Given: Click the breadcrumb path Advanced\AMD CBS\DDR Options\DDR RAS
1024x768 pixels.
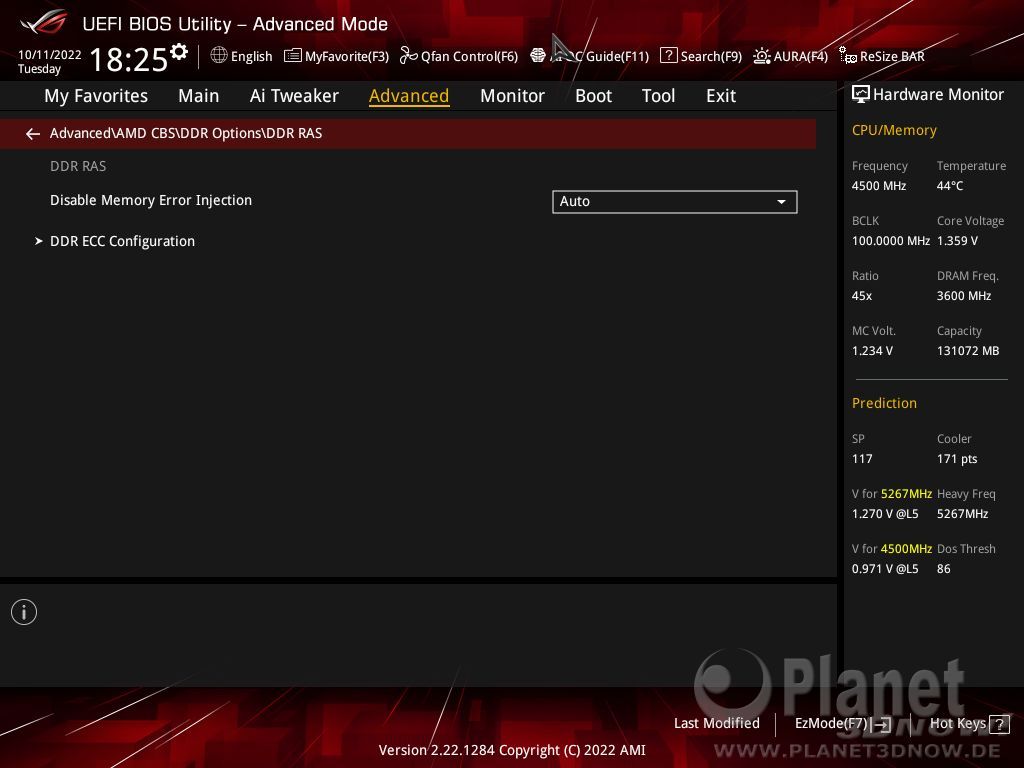Looking at the screenshot, I should coord(185,133).
